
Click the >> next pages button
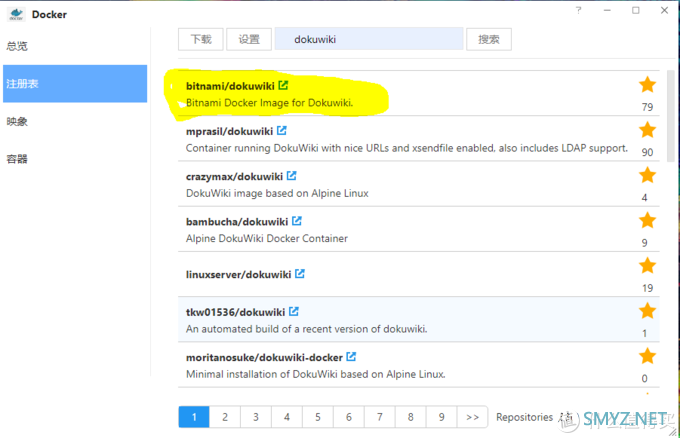point(472,417)
